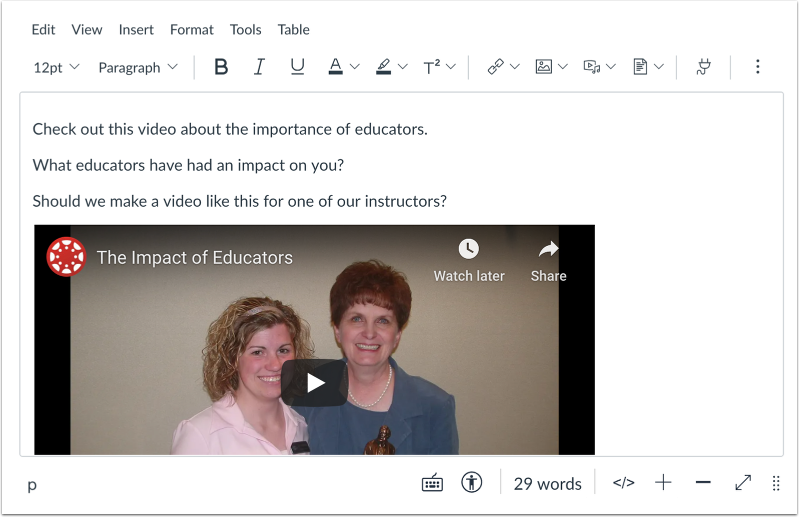Click the line about importance of educators
The image size is (799, 517).
point(230,129)
